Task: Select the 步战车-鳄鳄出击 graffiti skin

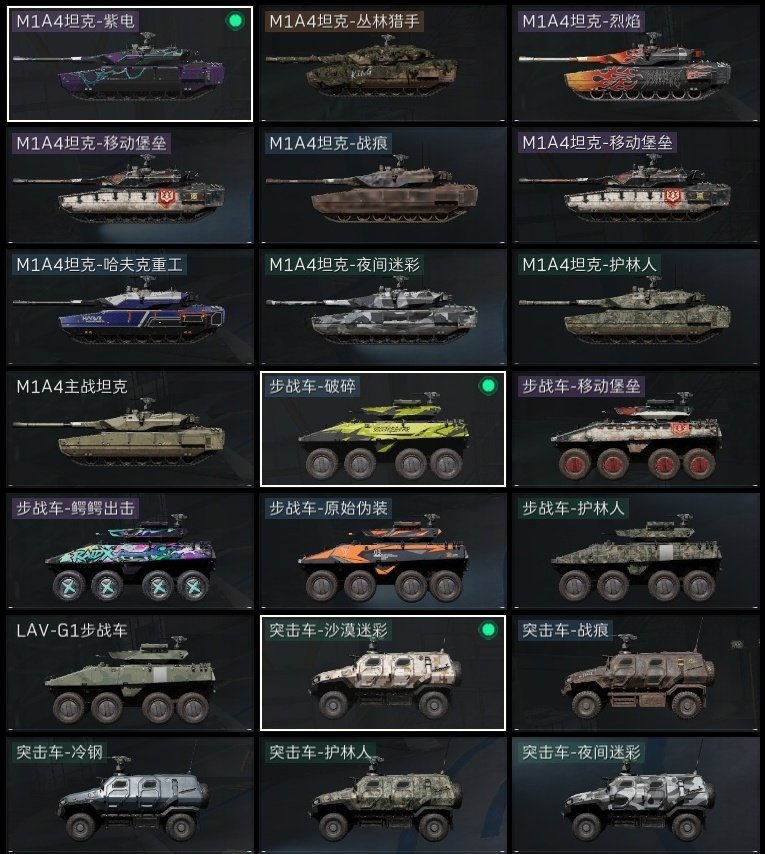Action: point(130,551)
